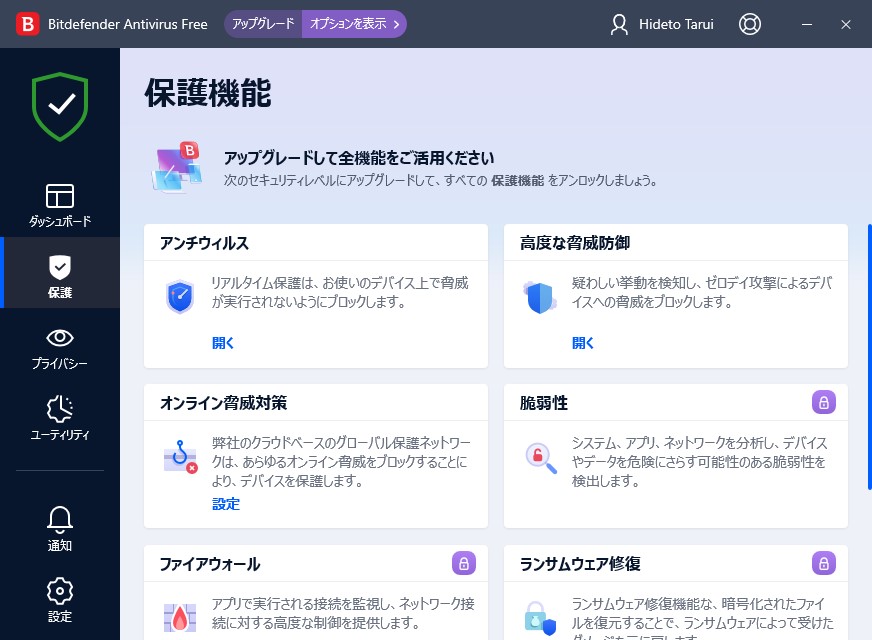Click the cube icon on the 高度な脅威防御 card
The height and width of the screenshot is (640, 872).
pyautogui.click(x=540, y=298)
